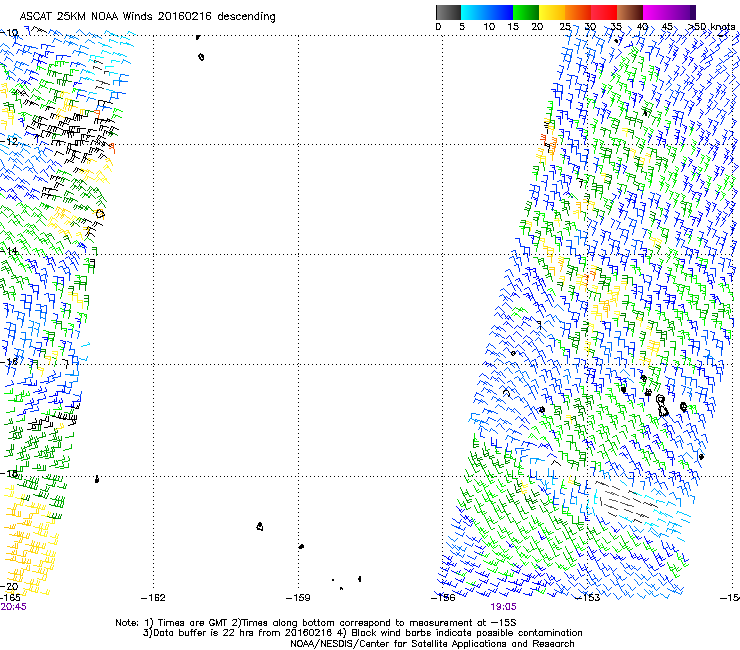Click the magenta-purple 40–50 knot legend segment
The image size is (740, 650).
669,12
